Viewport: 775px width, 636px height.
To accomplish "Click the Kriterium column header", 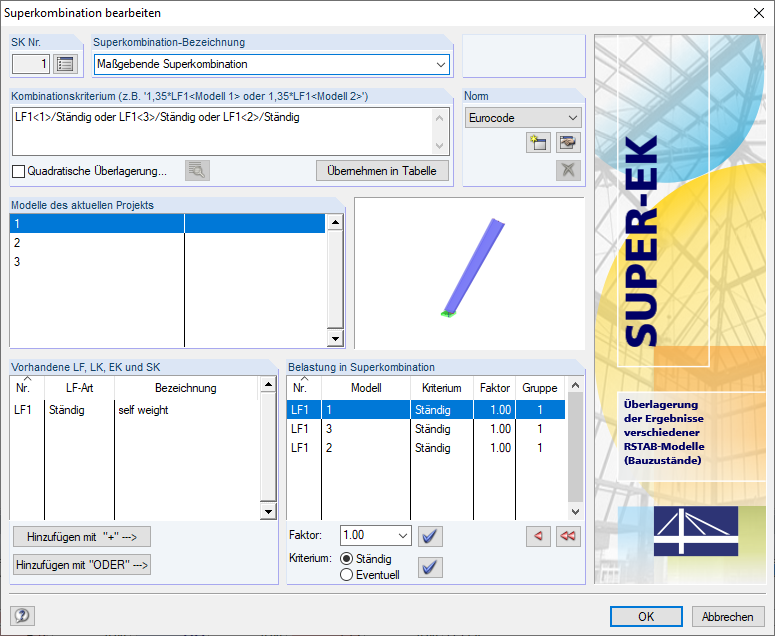I will point(442,388).
